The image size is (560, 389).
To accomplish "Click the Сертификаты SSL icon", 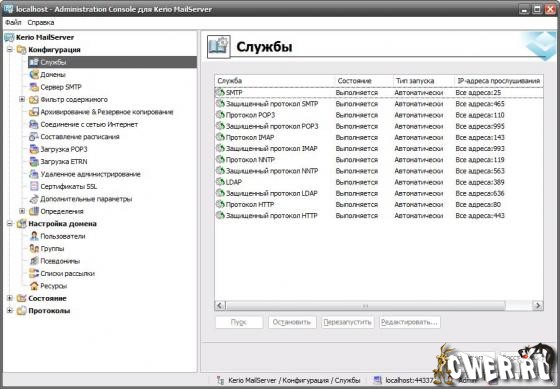I will tap(34, 186).
